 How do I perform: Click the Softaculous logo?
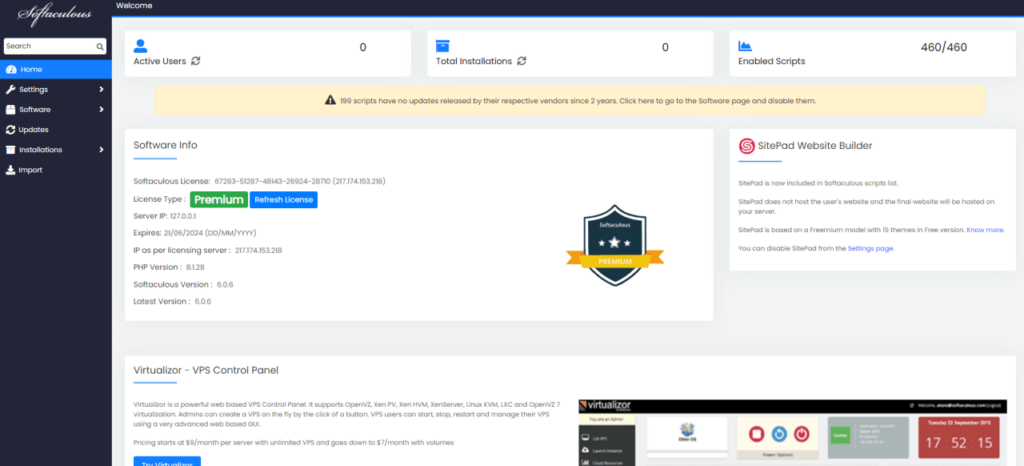[x=54, y=15]
